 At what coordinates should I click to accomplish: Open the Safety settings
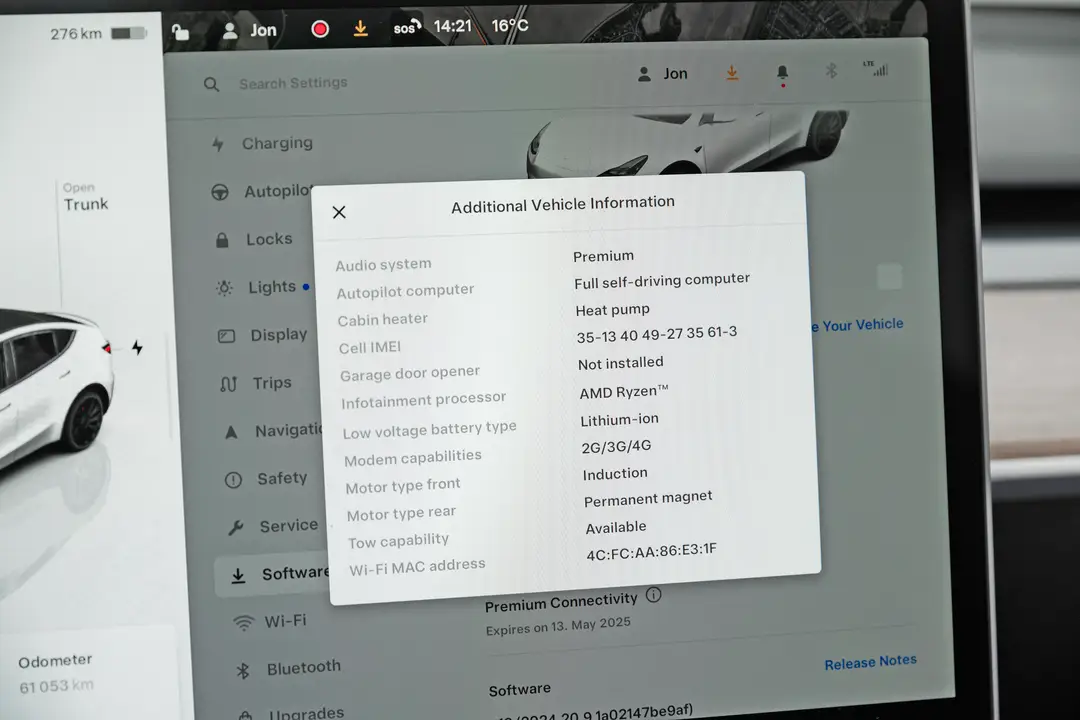282,478
